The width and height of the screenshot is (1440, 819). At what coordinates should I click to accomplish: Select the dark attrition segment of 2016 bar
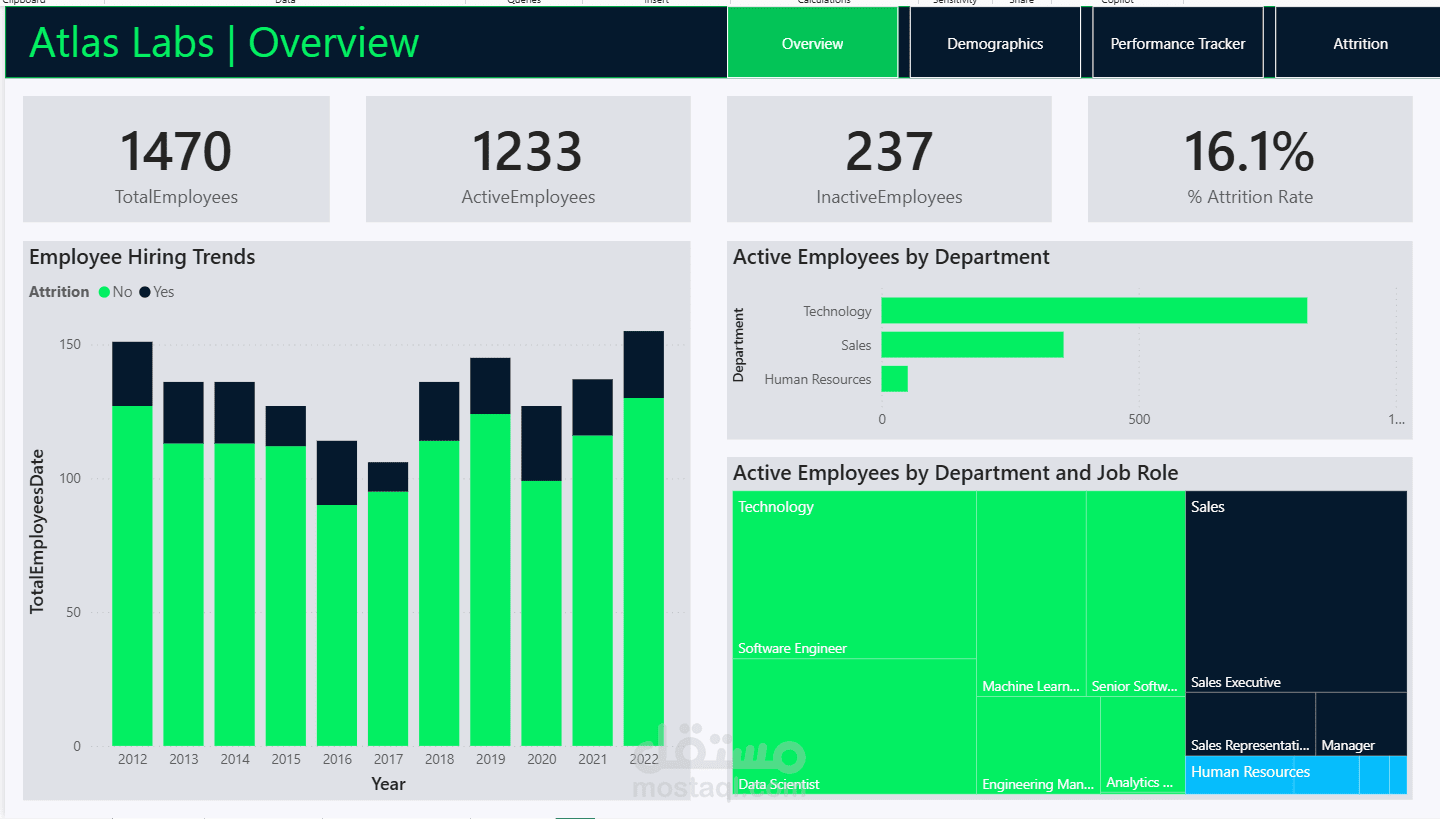[x=337, y=473]
